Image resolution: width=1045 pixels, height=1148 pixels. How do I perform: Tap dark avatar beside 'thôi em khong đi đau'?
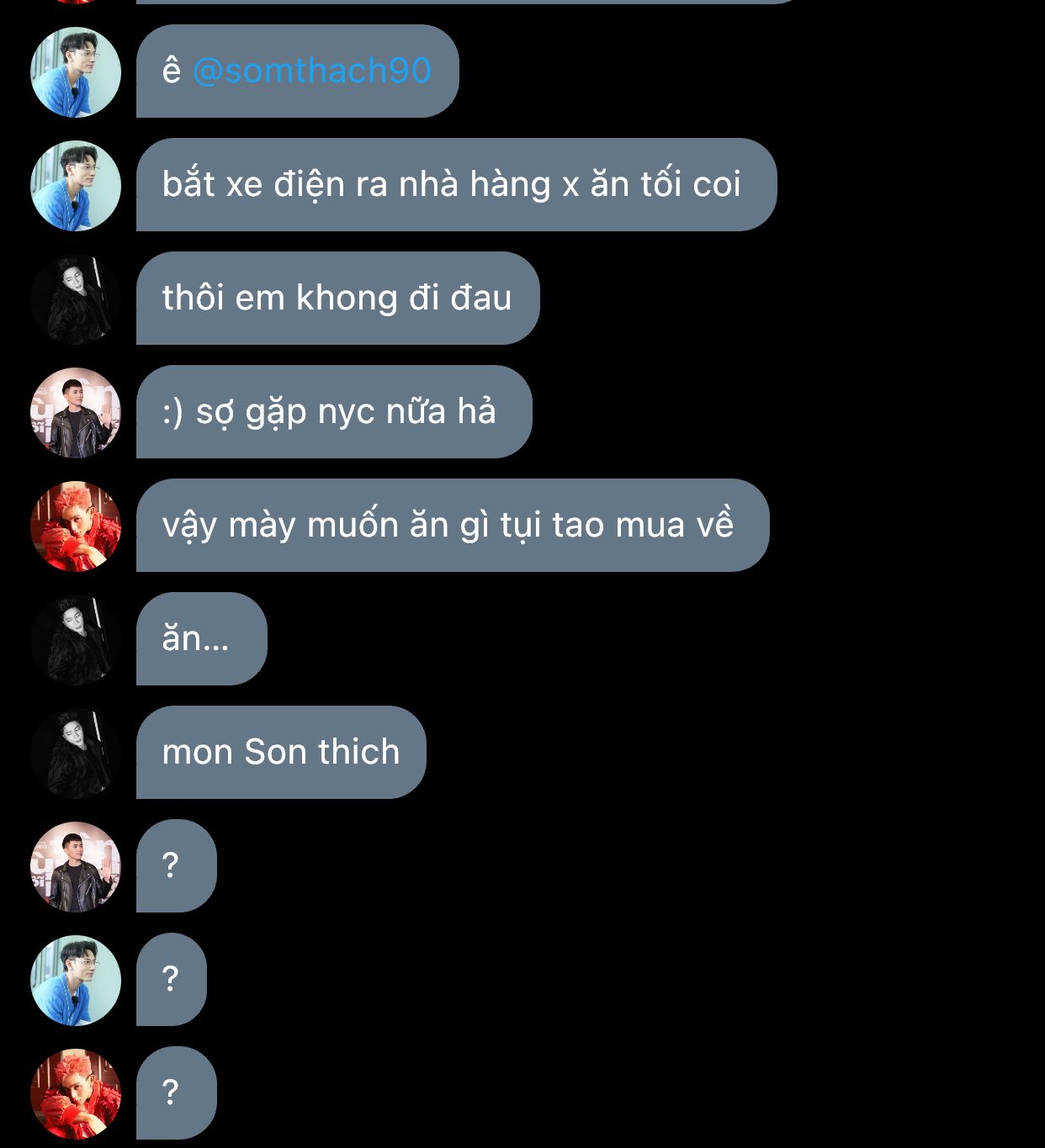coord(76,299)
